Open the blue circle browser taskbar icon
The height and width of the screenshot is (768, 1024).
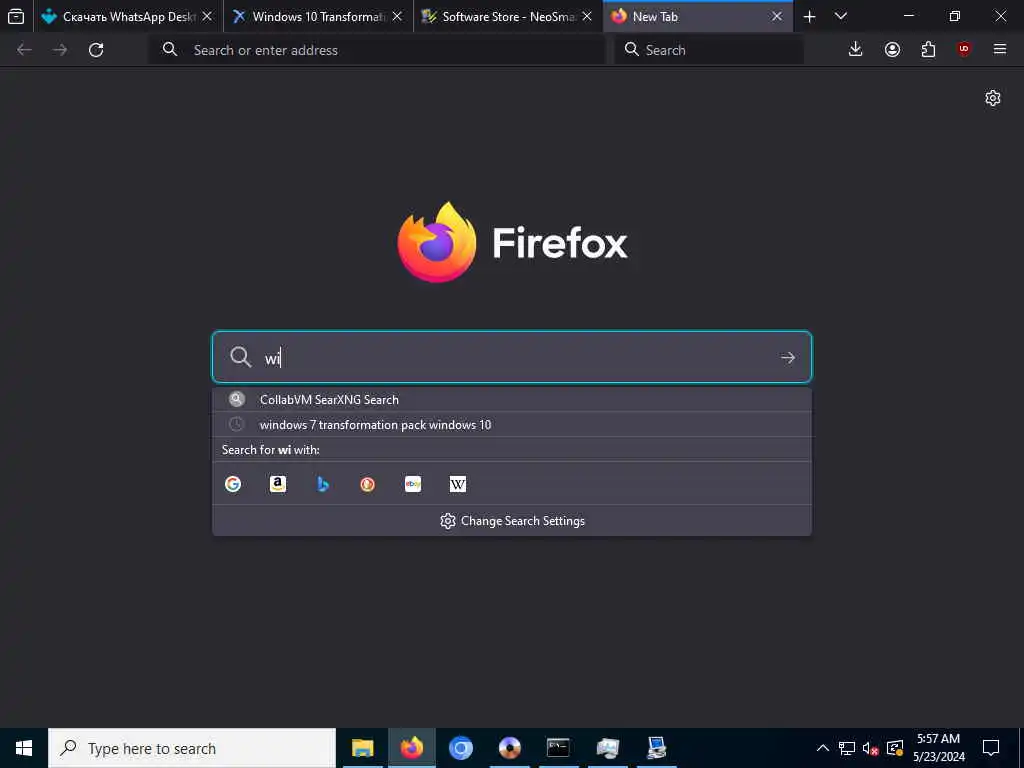point(460,748)
